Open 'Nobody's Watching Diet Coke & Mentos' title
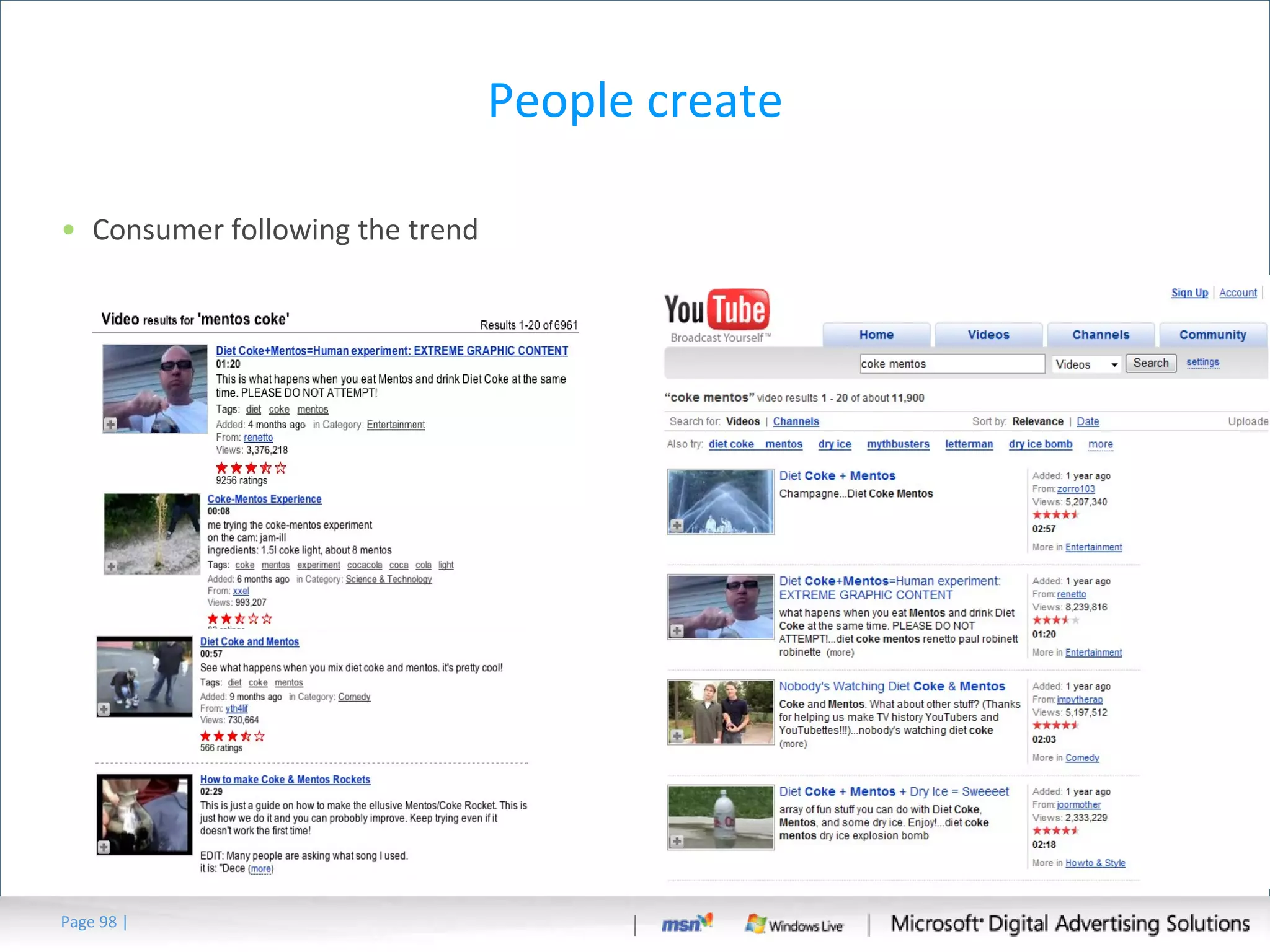The height and width of the screenshot is (952, 1270). pos(892,687)
